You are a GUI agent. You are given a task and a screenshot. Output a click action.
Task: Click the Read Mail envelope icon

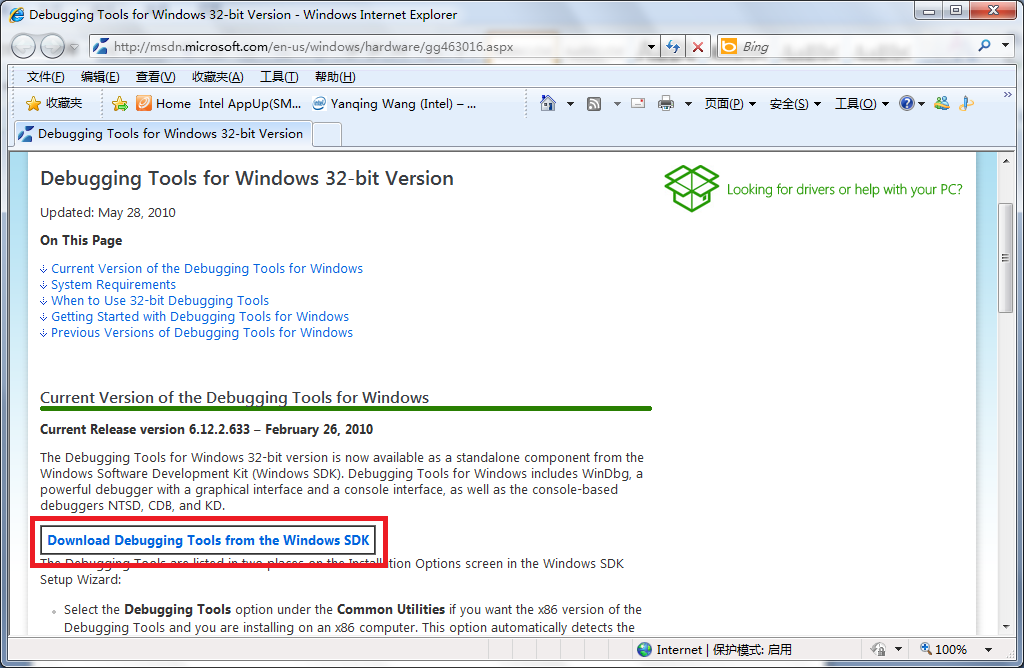coord(637,103)
